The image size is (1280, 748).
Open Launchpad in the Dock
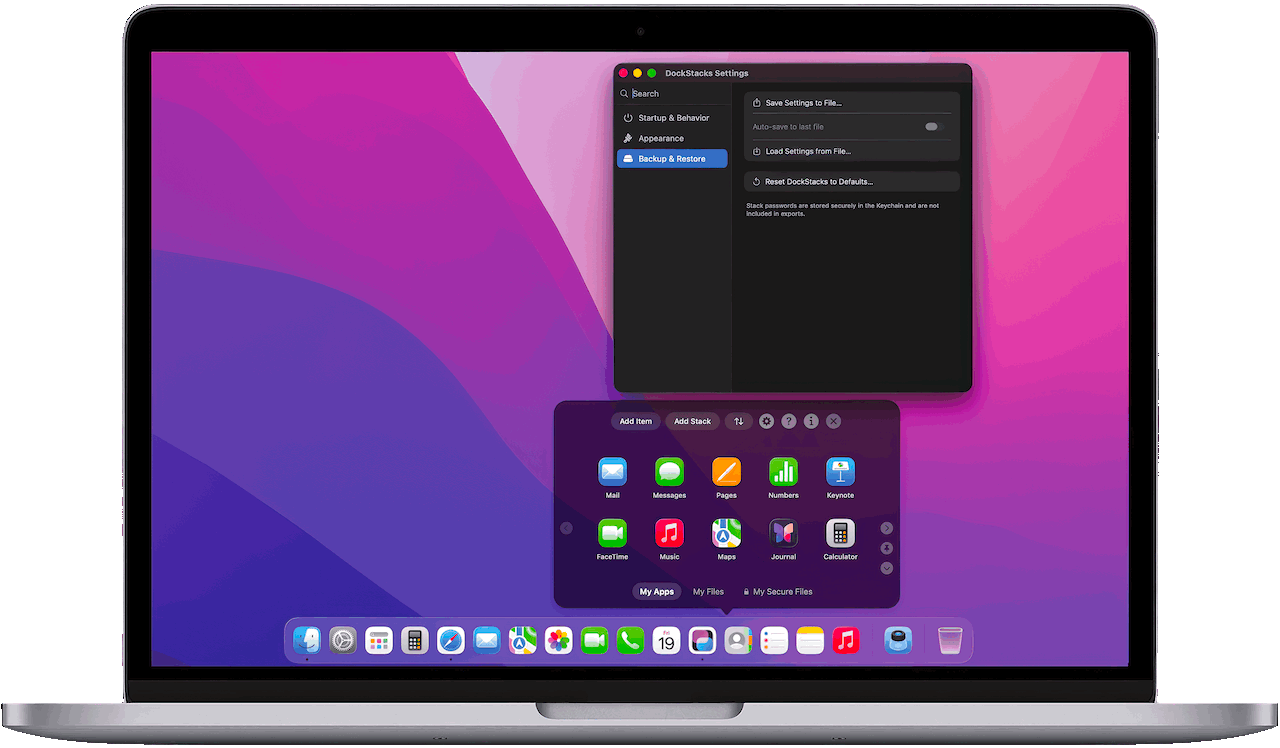[x=379, y=640]
